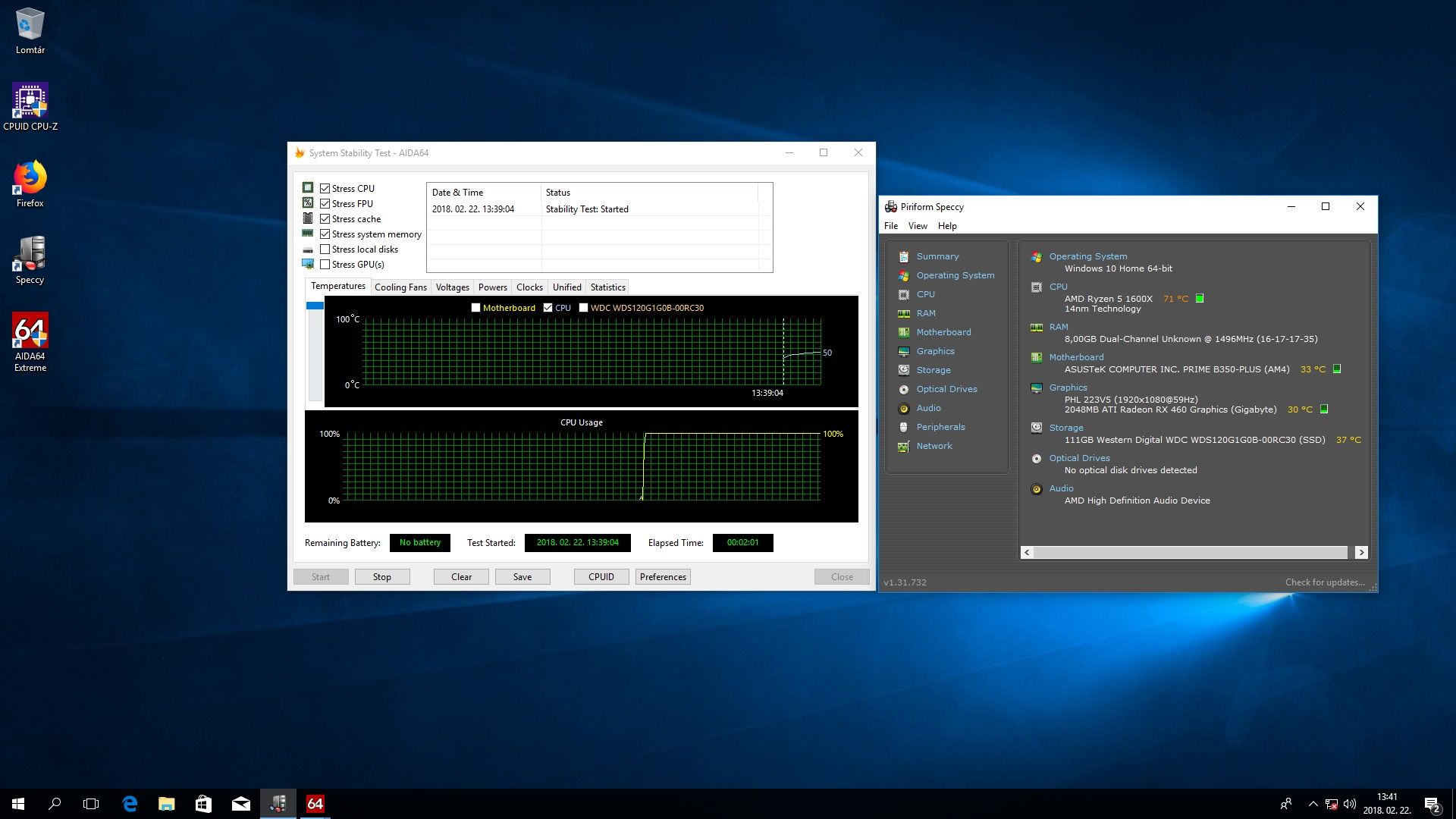Click the Windows Start button on taskbar

18,804
